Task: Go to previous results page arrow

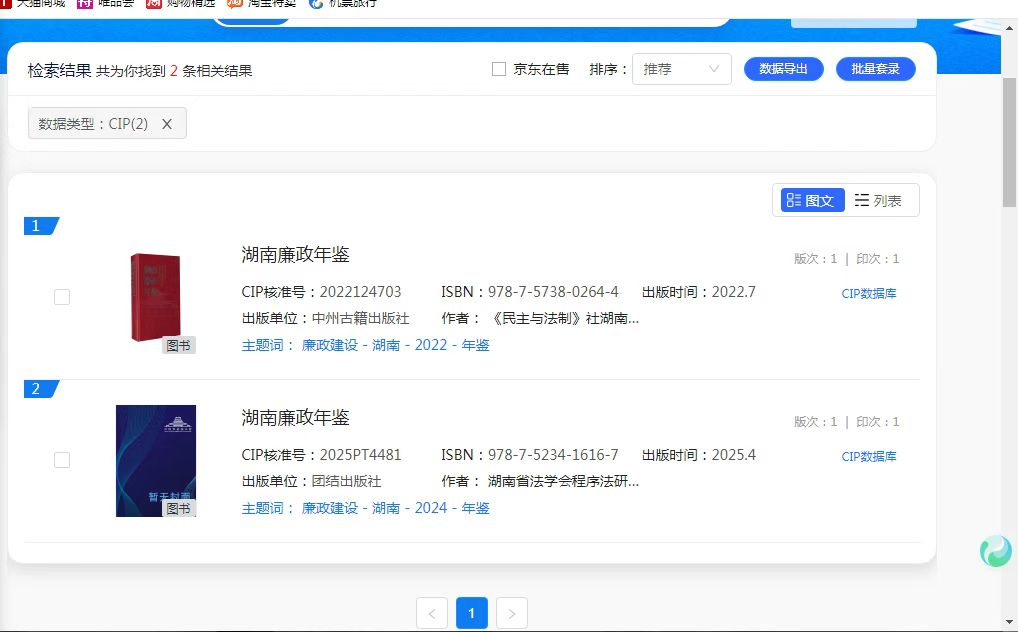Action: 432,613
